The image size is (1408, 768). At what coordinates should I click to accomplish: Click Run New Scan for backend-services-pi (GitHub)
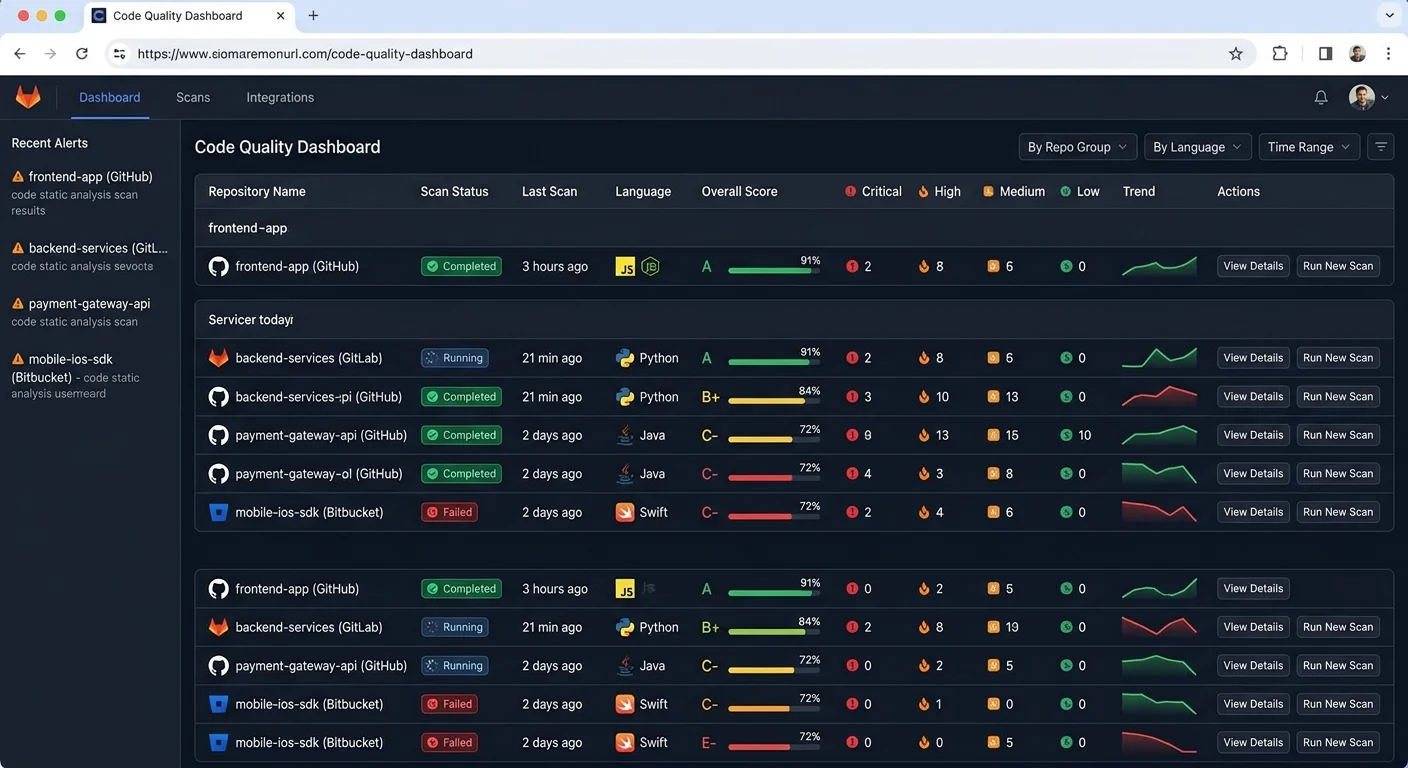tap(1338, 397)
